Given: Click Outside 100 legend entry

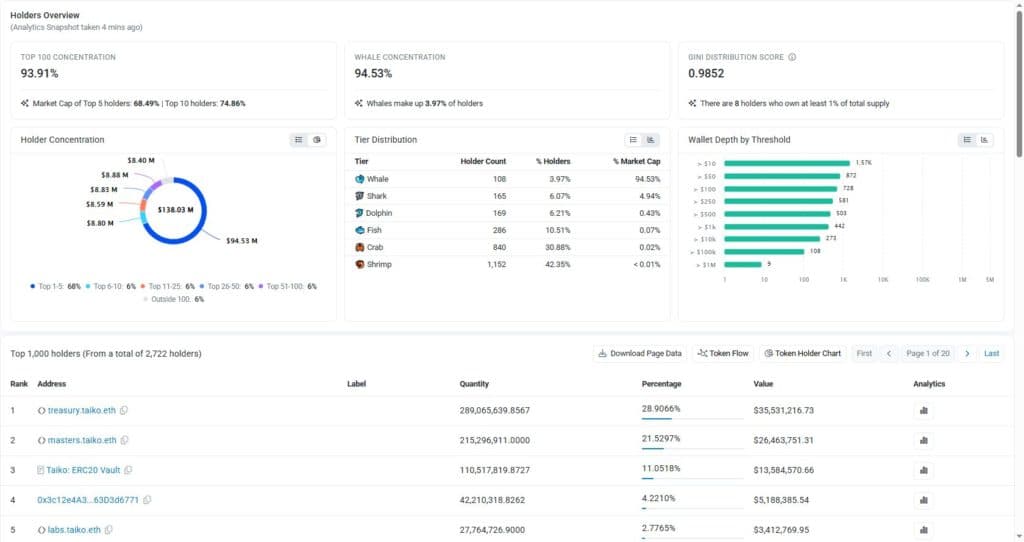Looking at the screenshot, I should tap(174, 299).
